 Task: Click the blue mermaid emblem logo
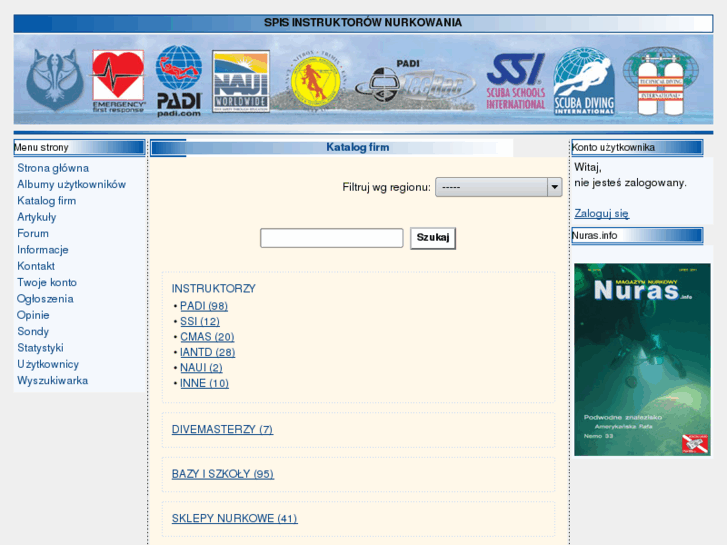click(55, 80)
